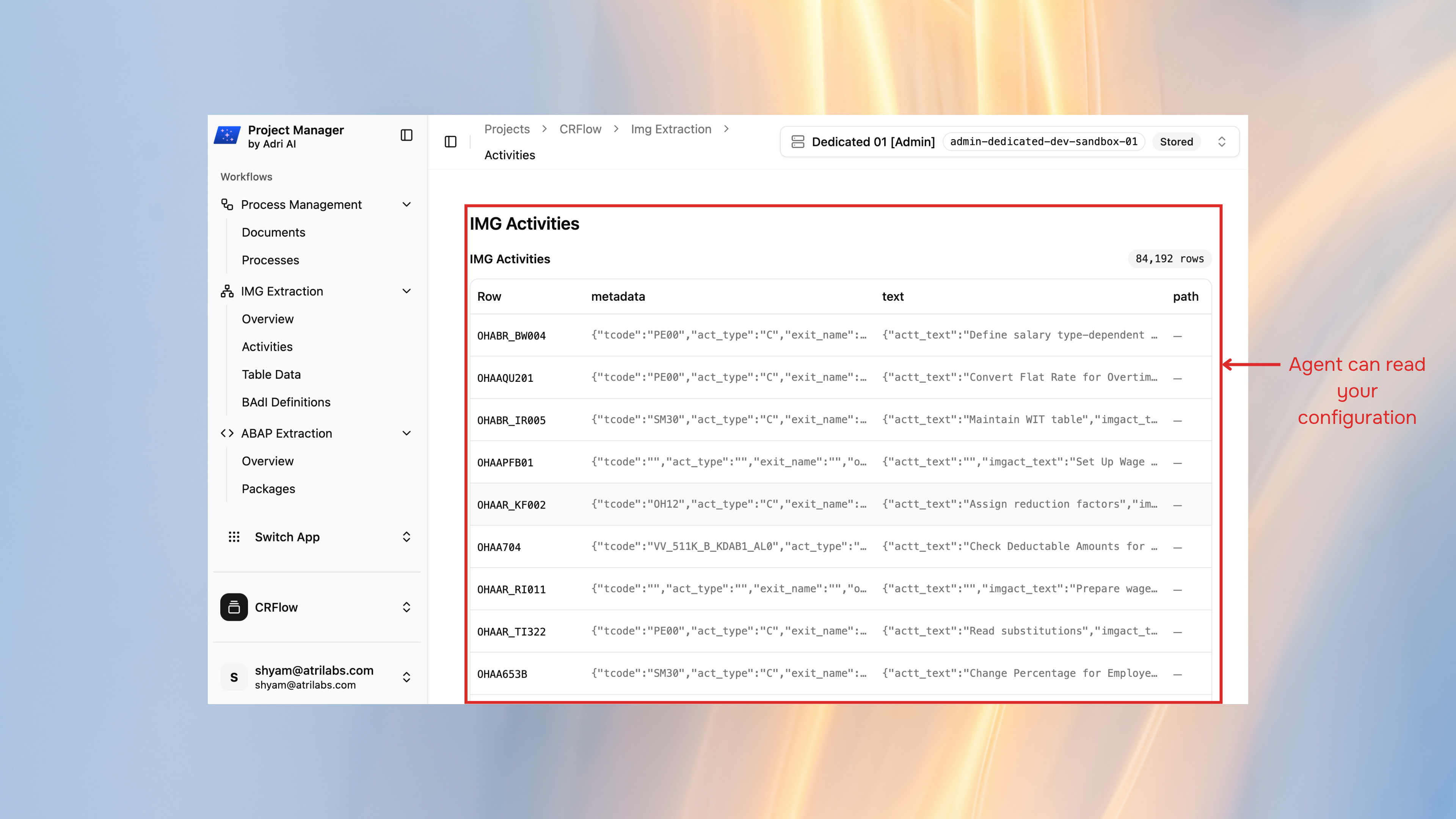Navigate to the Projects breadcrumb link

point(507,129)
